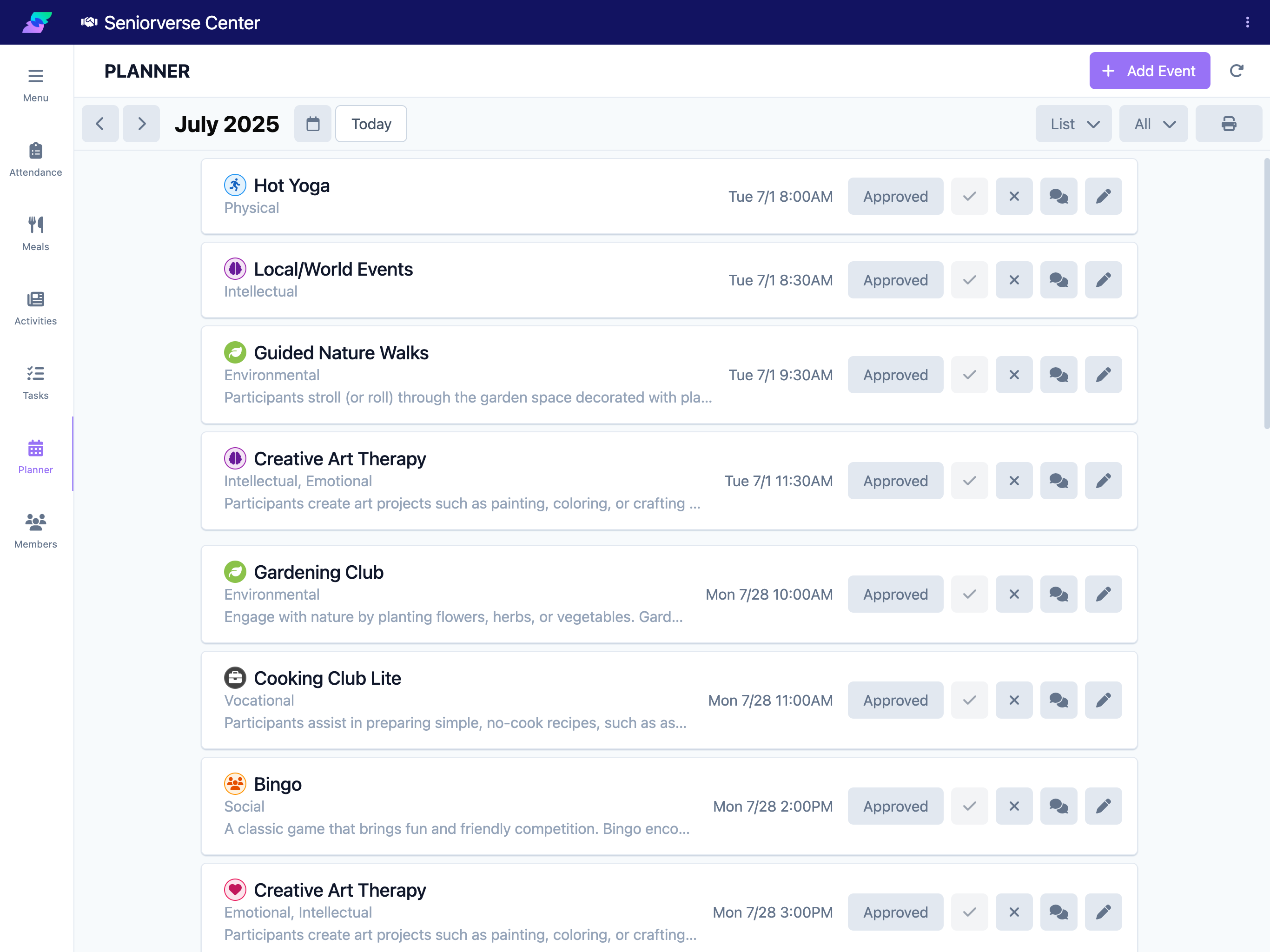
Task: Open comments for Guided Nature Walks
Action: (x=1058, y=374)
